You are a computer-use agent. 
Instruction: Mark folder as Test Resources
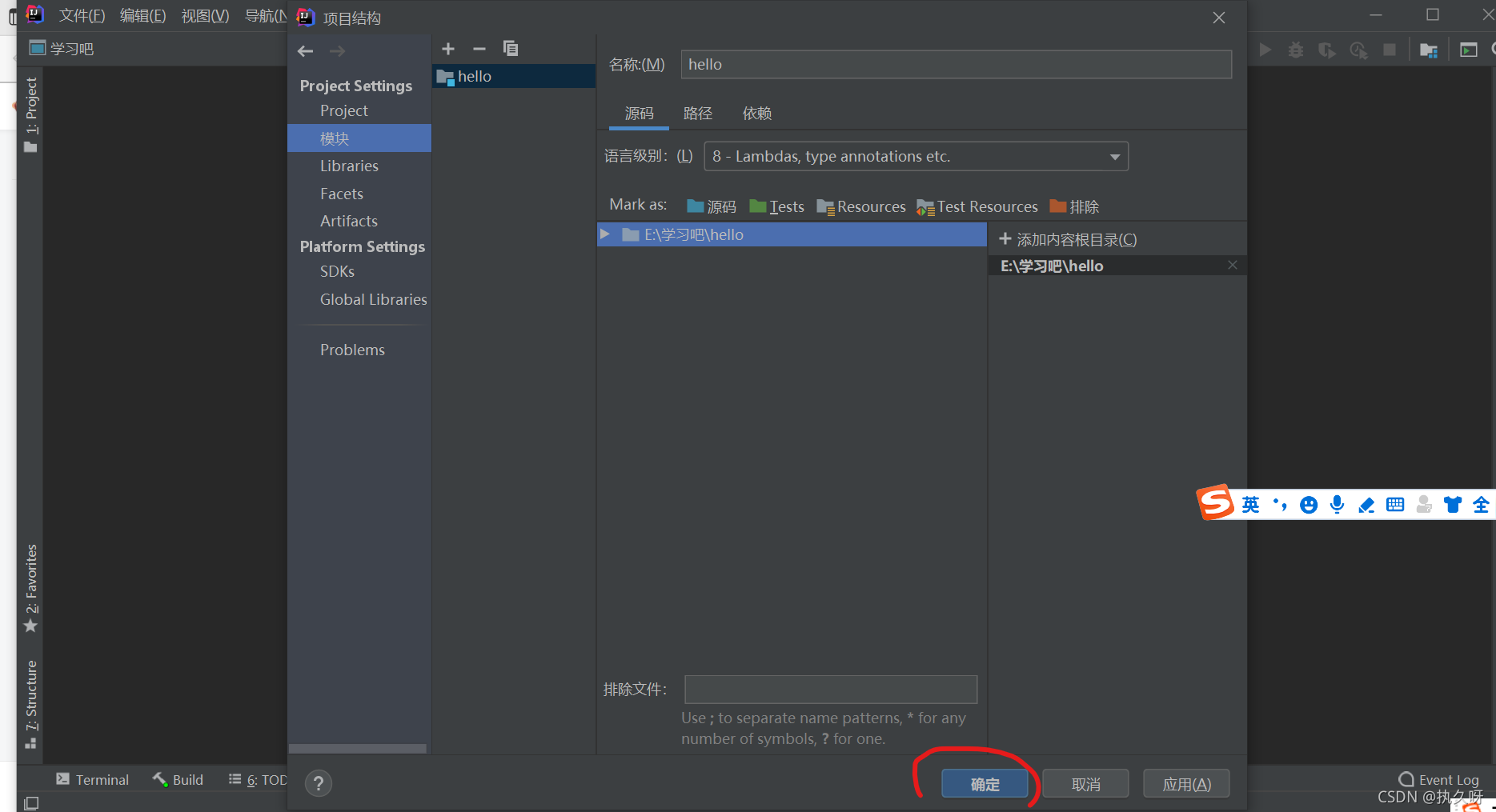pos(977,206)
